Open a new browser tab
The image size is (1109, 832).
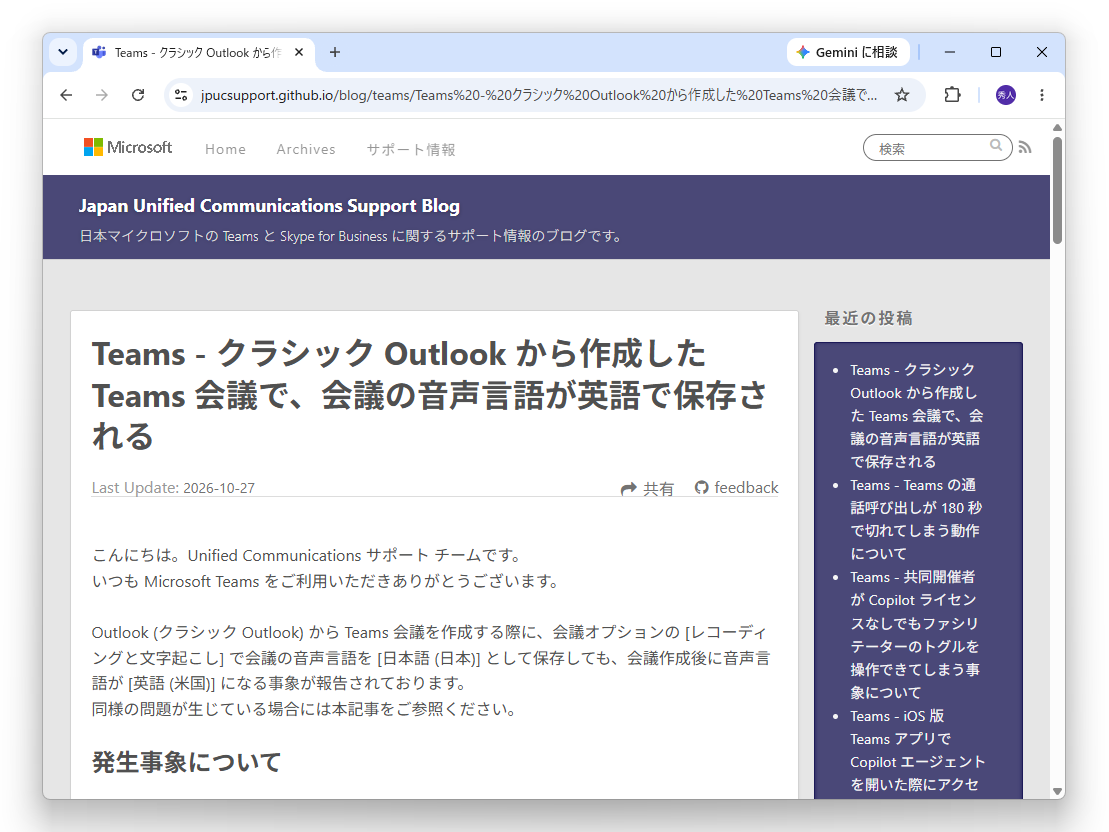pyautogui.click(x=335, y=52)
